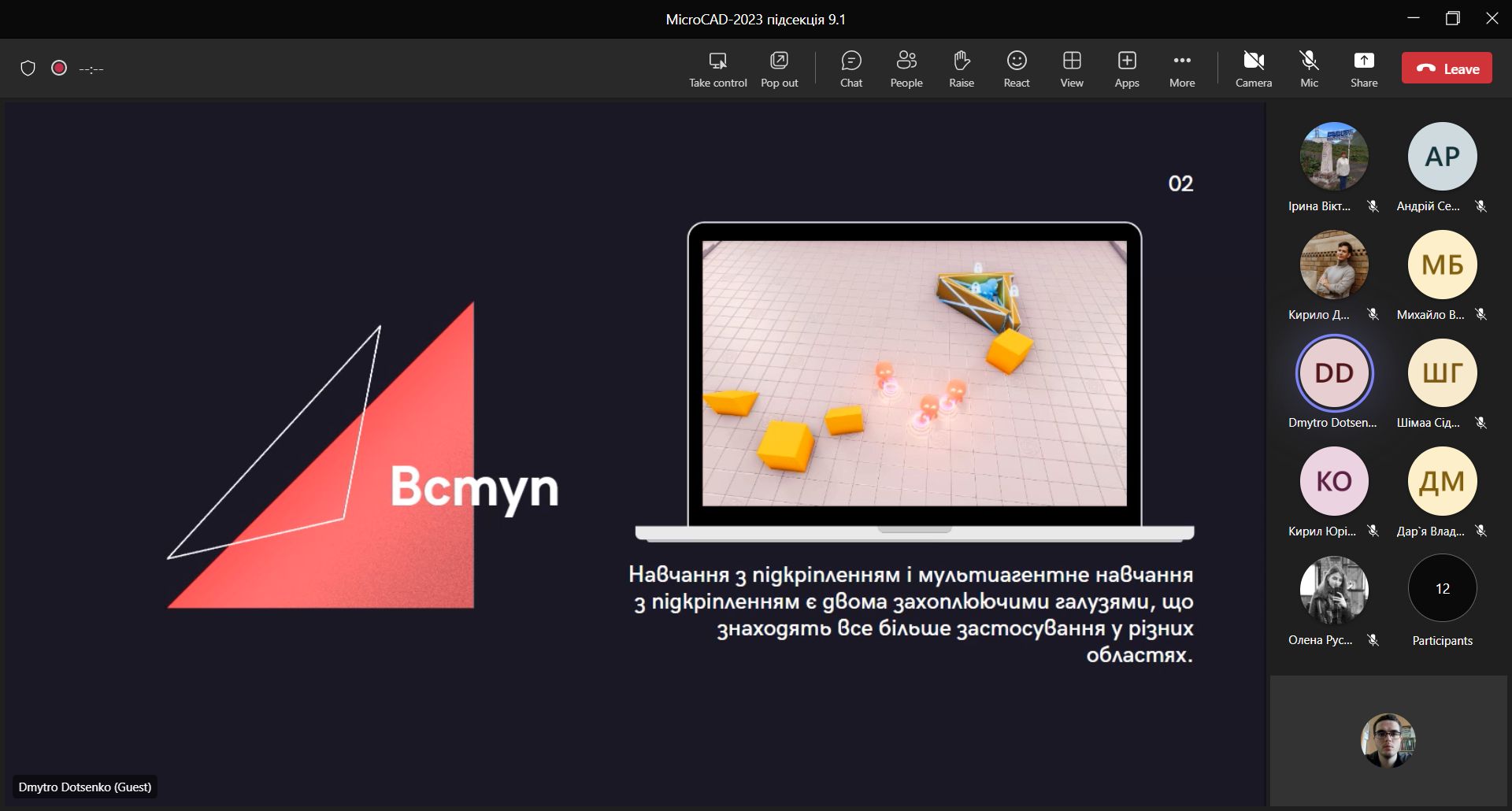The width and height of the screenshot is (1512, 811).
Task: Click the shield security icon
Action: point(28,69)
